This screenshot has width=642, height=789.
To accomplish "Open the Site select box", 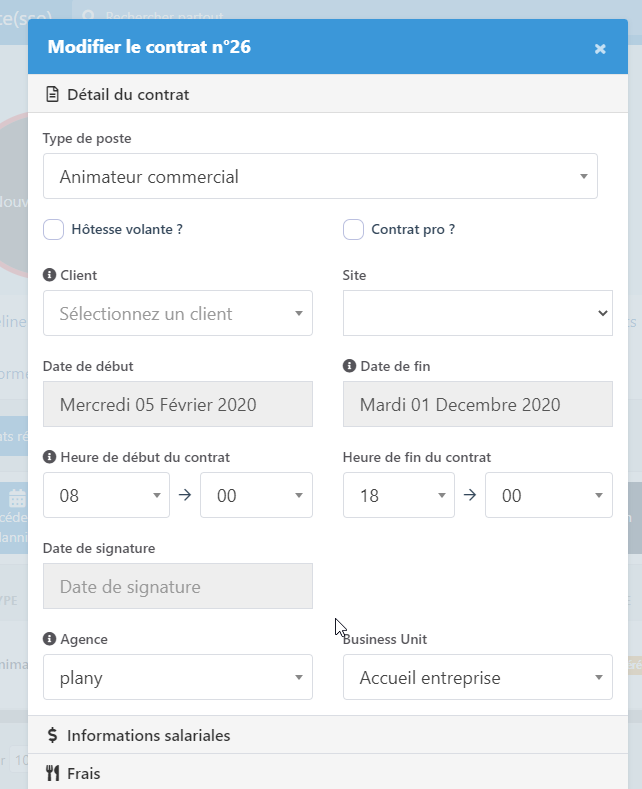I will click(477, 313).
